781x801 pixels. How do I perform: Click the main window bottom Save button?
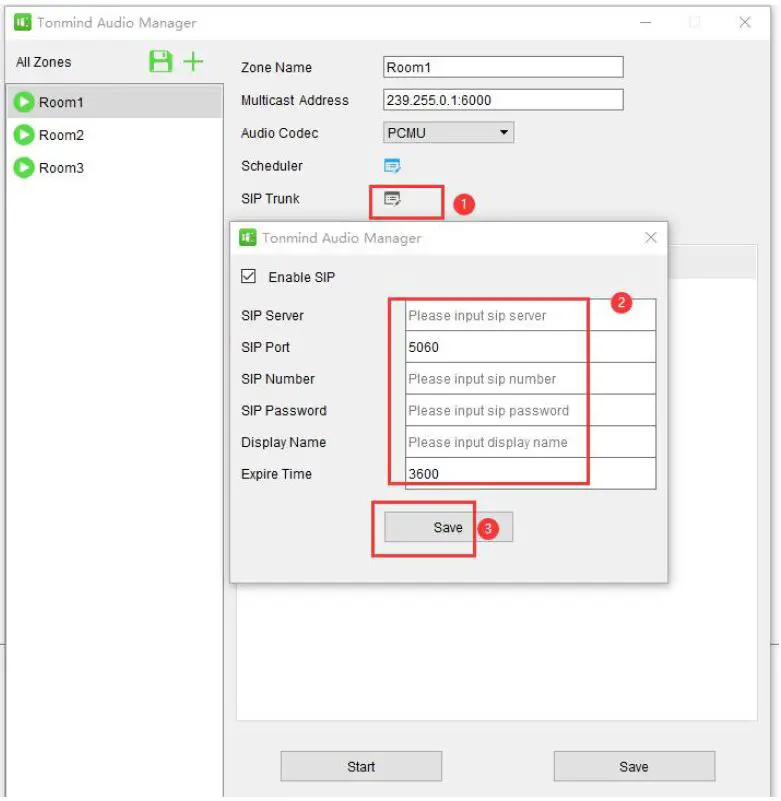click(x=634, y=766)
